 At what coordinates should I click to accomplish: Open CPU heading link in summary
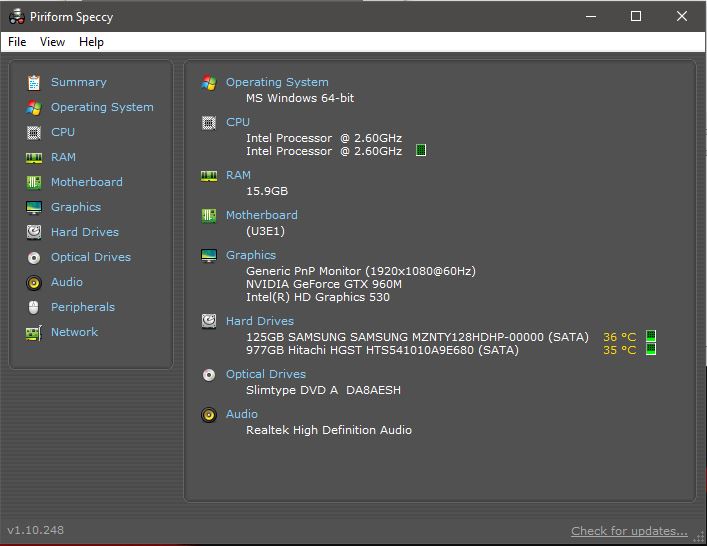coord(238,122)
